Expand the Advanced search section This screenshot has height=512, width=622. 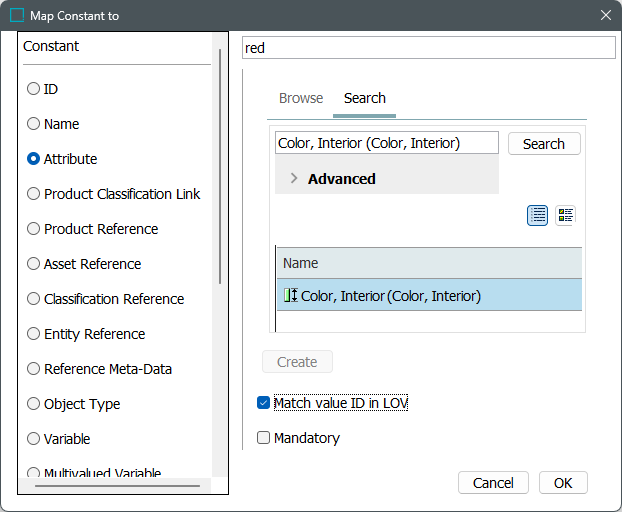[294, 178]
